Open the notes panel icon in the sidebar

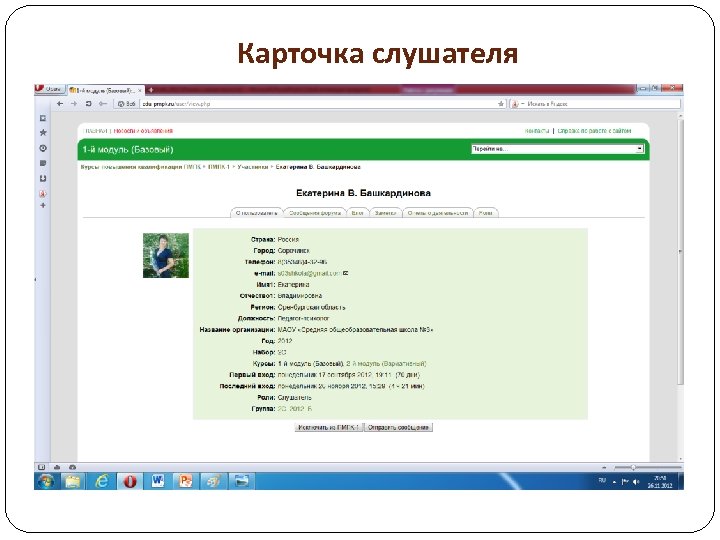coord(43,163)
